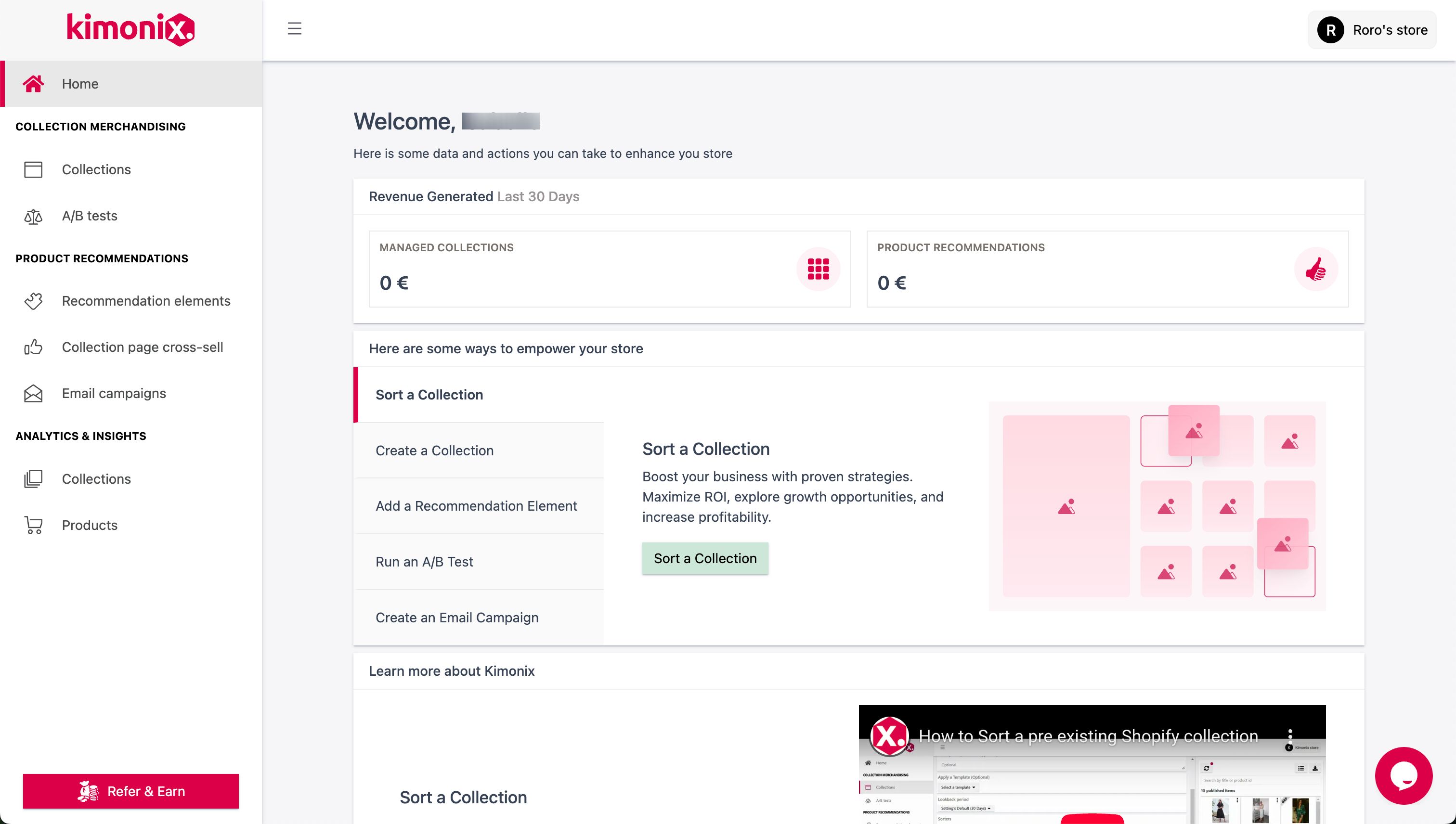The height and width of the screenshot is (824, 1456).
Task: Click the Refer & Earn button
Action: point(131,791)
